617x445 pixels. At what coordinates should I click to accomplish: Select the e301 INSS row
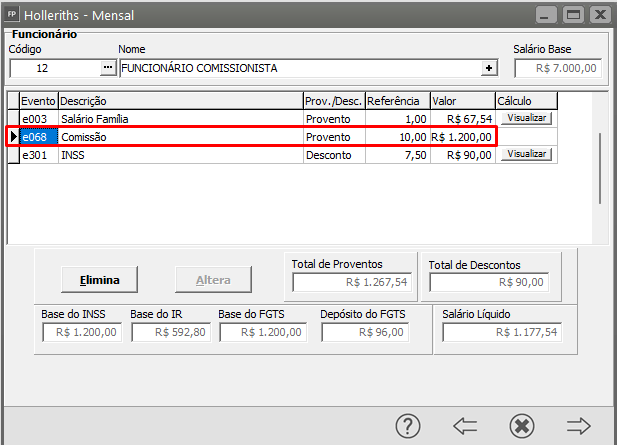point(180,154)
